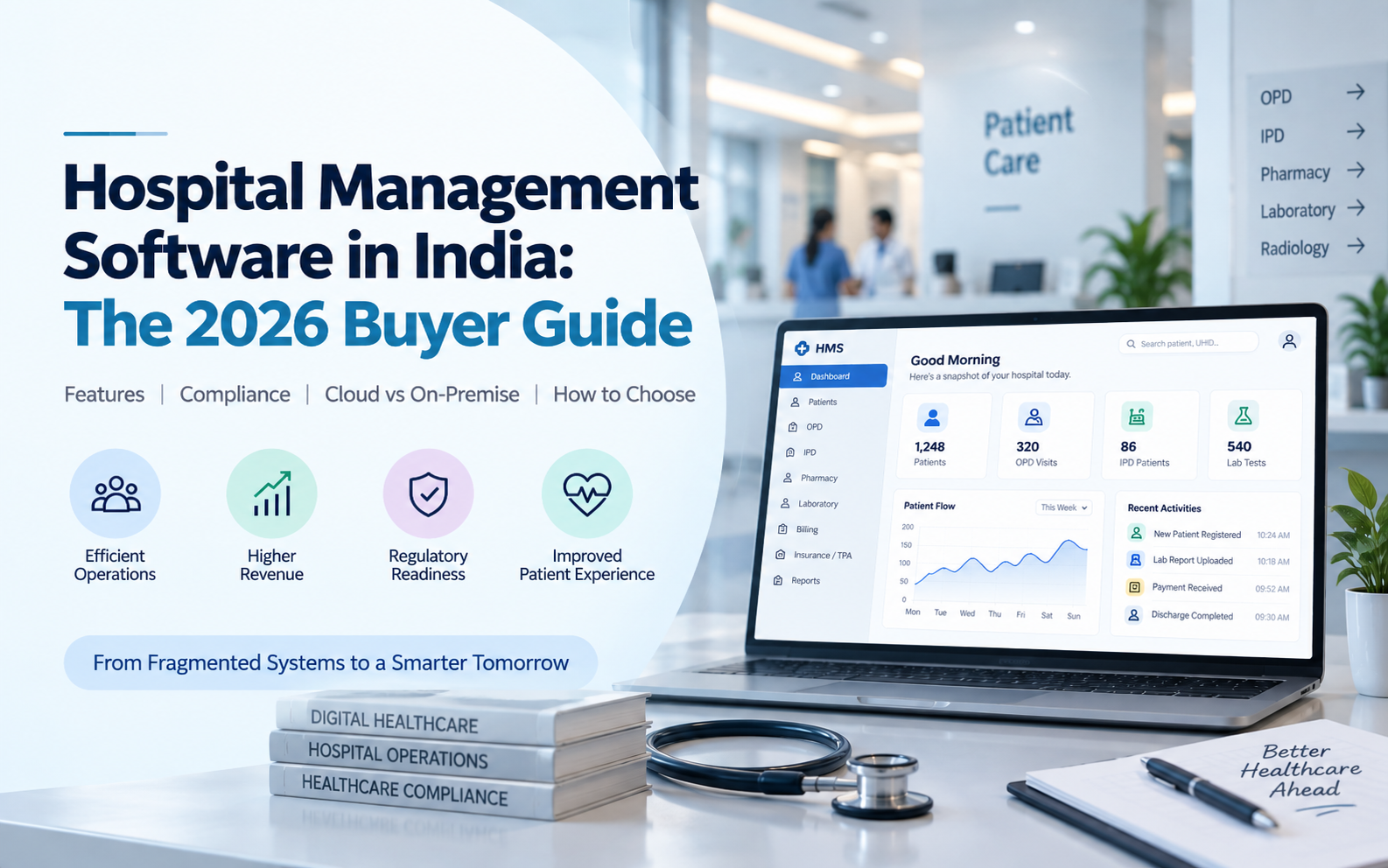Click the OPD arrow on wall sign

click(1356, 92)
